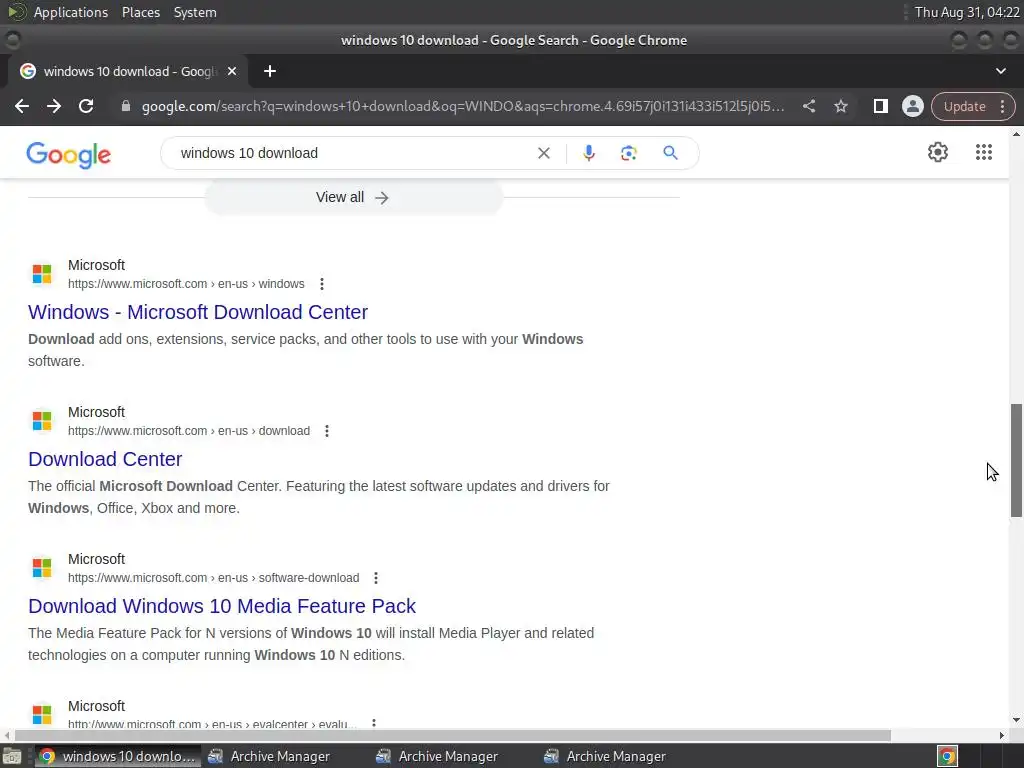View site security lock info

click(x=126, y=106)
